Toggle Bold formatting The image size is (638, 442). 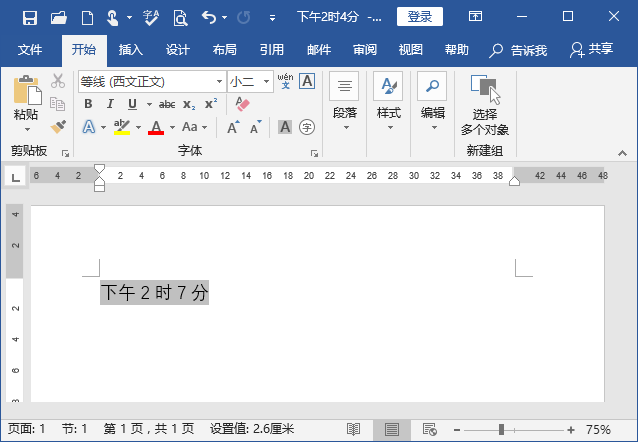88,104
